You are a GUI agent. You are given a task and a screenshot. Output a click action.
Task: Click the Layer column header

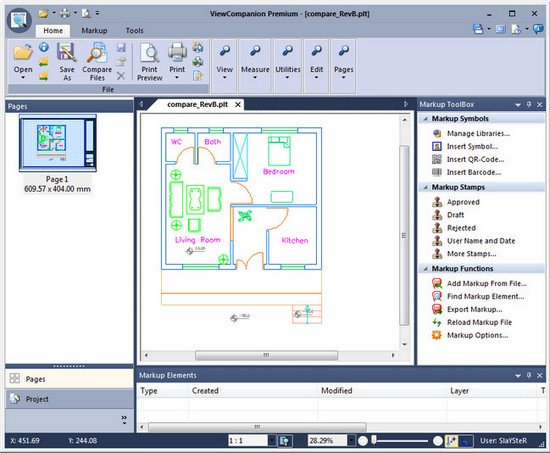pyautogui.click(x=492, y=391)
